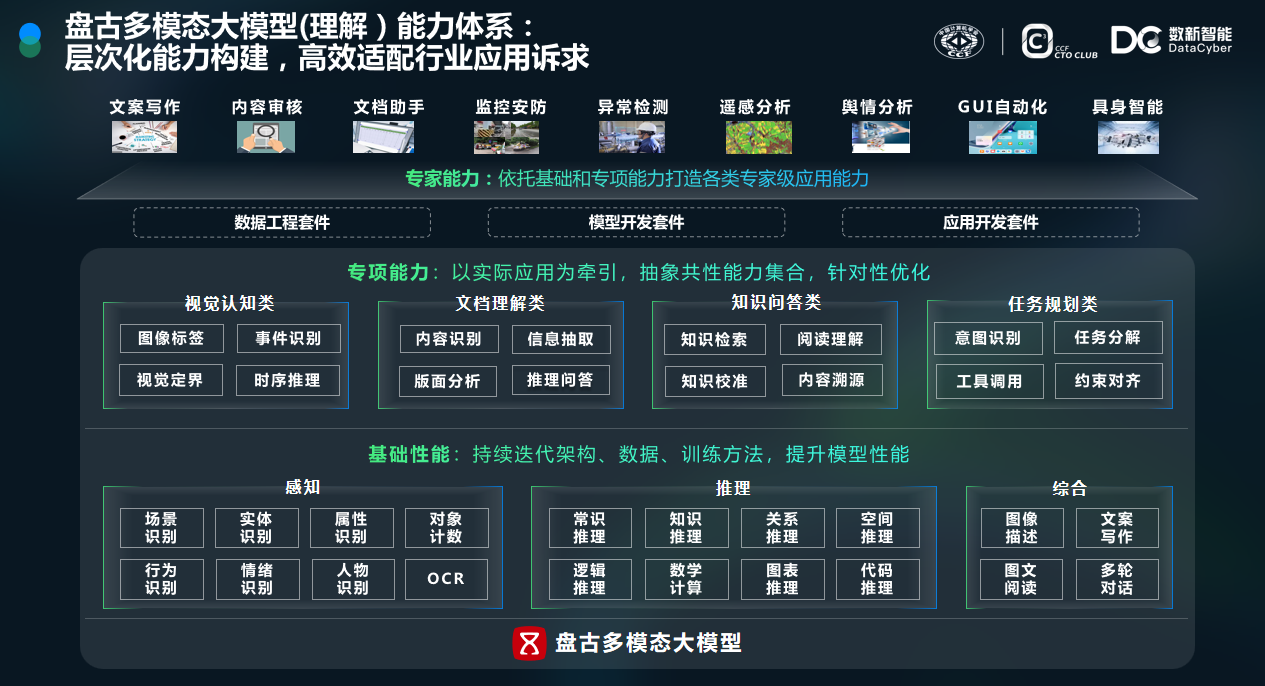Viewport: 1265px width, 686px height.
Task: Click the 实体识别 box
Action: (257, 528)
